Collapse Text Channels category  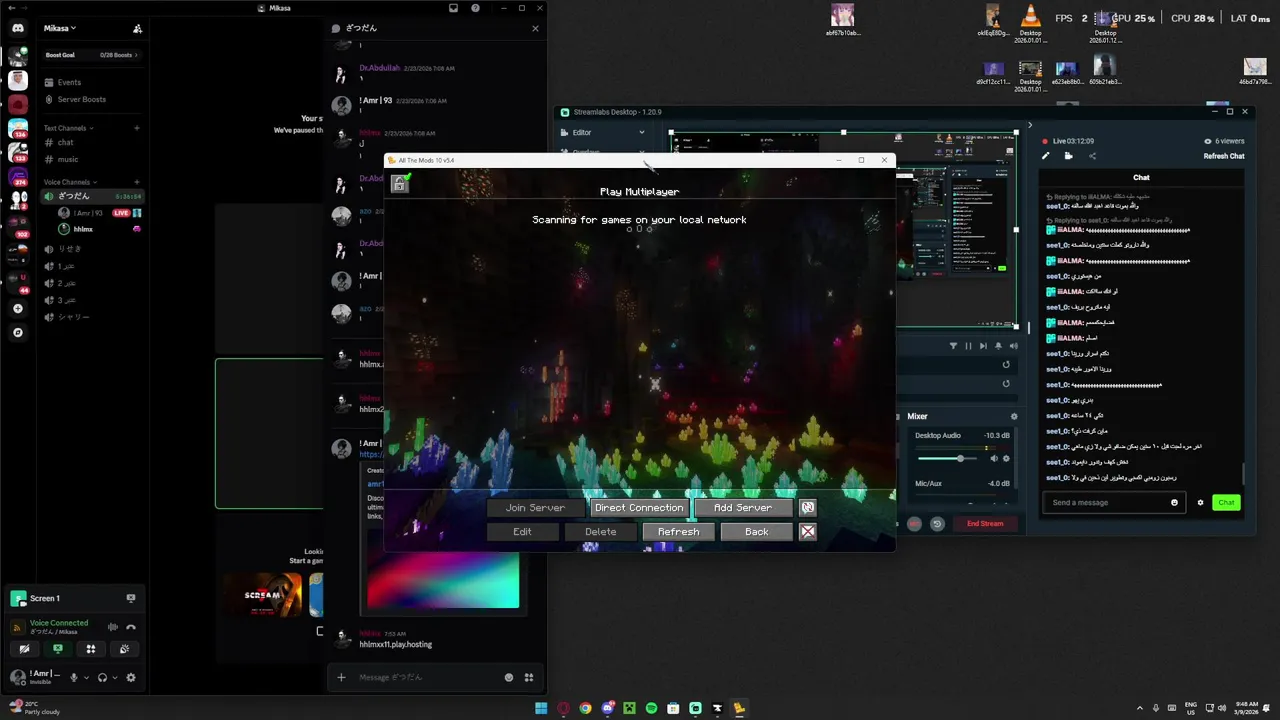[68, 128]
